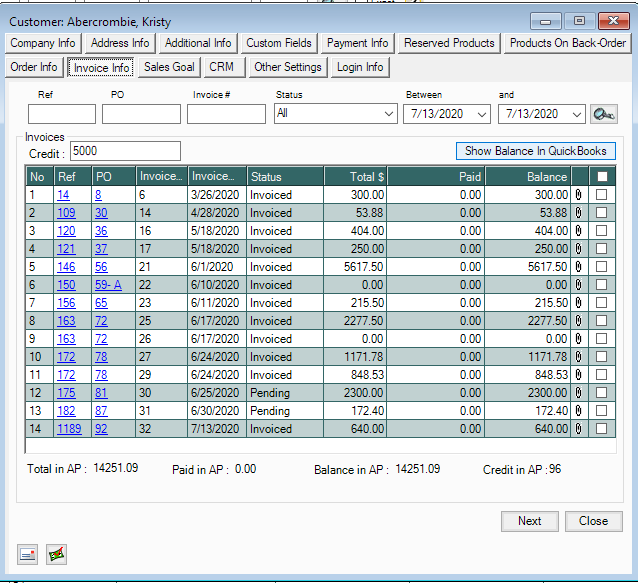Click the card icon at bottom left
The height and width of the screenshot is (583, 638).
[28, 555]
